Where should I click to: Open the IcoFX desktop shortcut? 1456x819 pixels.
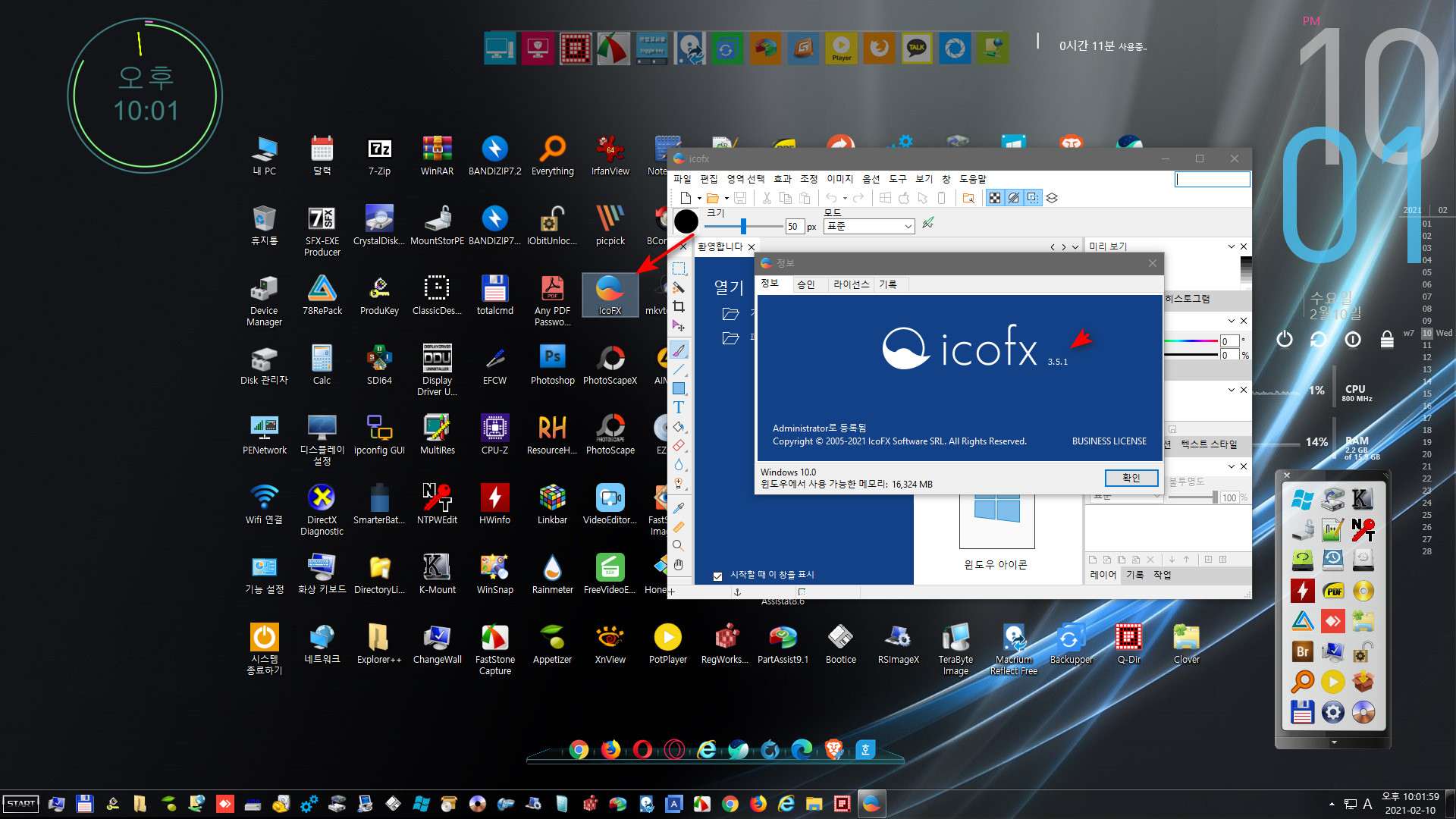pyautogui.click(x=610, y=296)
